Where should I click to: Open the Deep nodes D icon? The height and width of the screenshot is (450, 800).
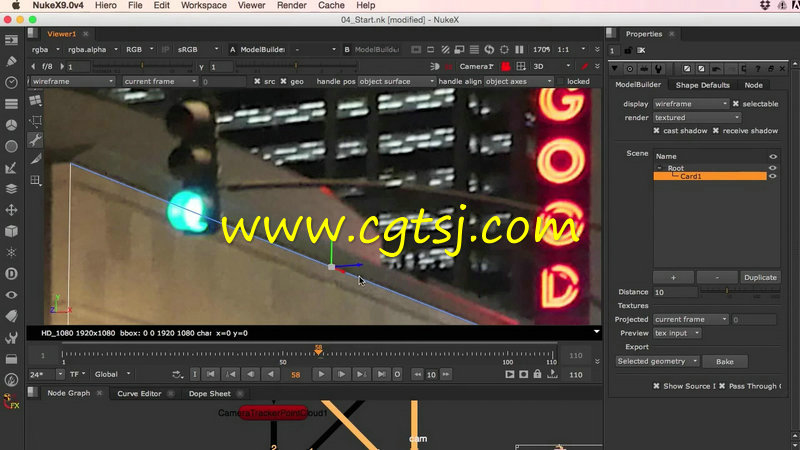(11, 274)
